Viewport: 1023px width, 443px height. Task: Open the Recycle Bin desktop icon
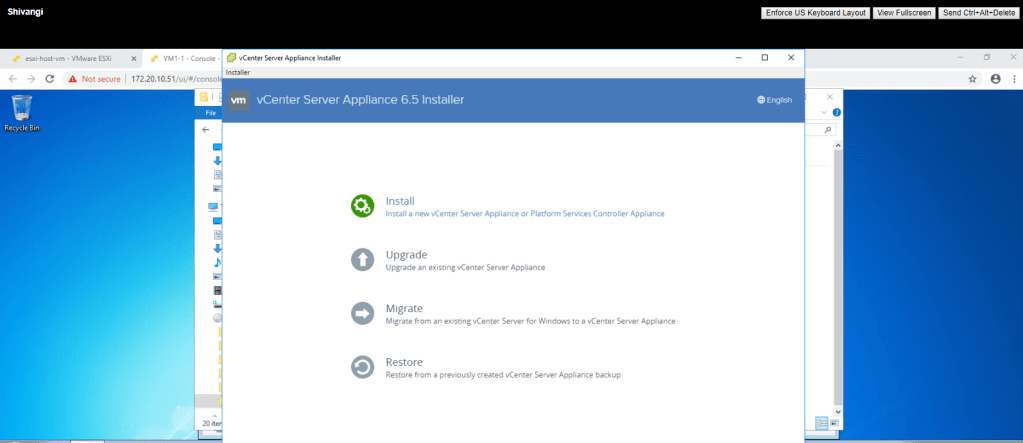tap(21, 110)
